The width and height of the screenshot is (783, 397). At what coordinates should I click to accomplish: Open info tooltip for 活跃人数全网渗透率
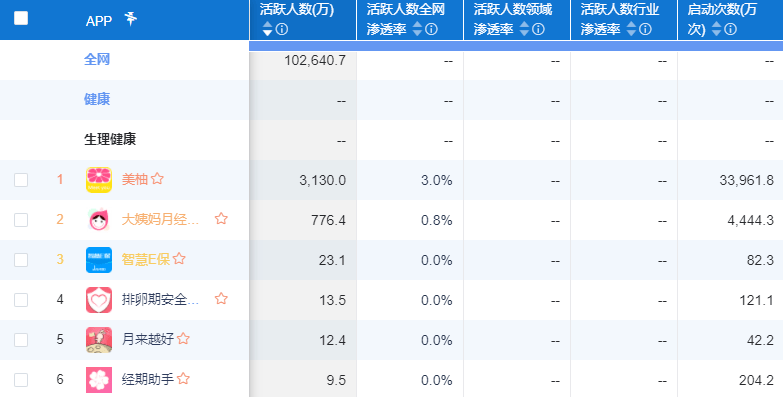(x=431, y=29)
